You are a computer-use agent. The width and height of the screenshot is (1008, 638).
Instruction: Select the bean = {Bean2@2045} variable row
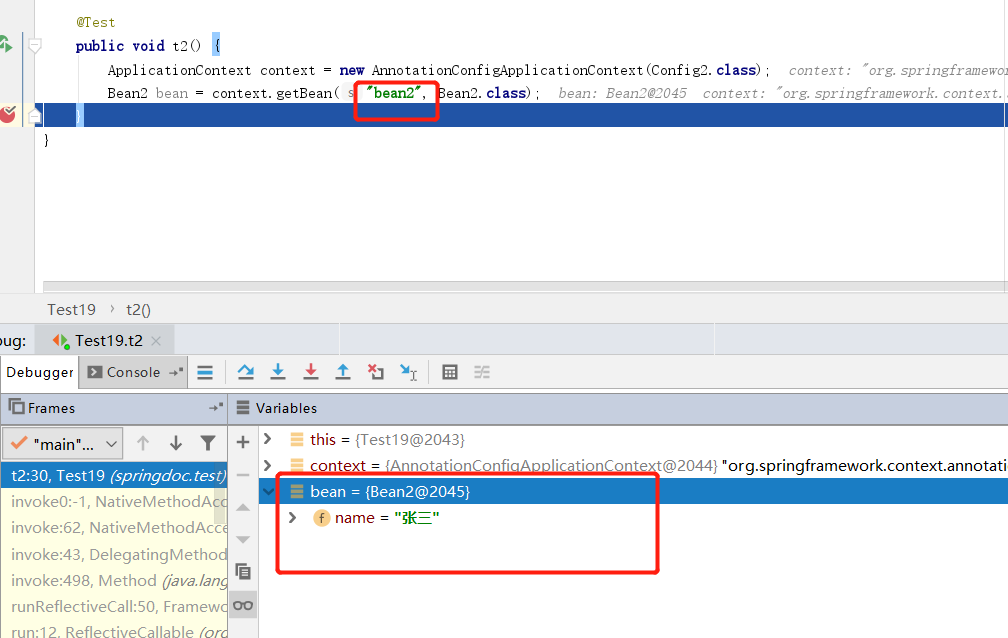(633, 491)
